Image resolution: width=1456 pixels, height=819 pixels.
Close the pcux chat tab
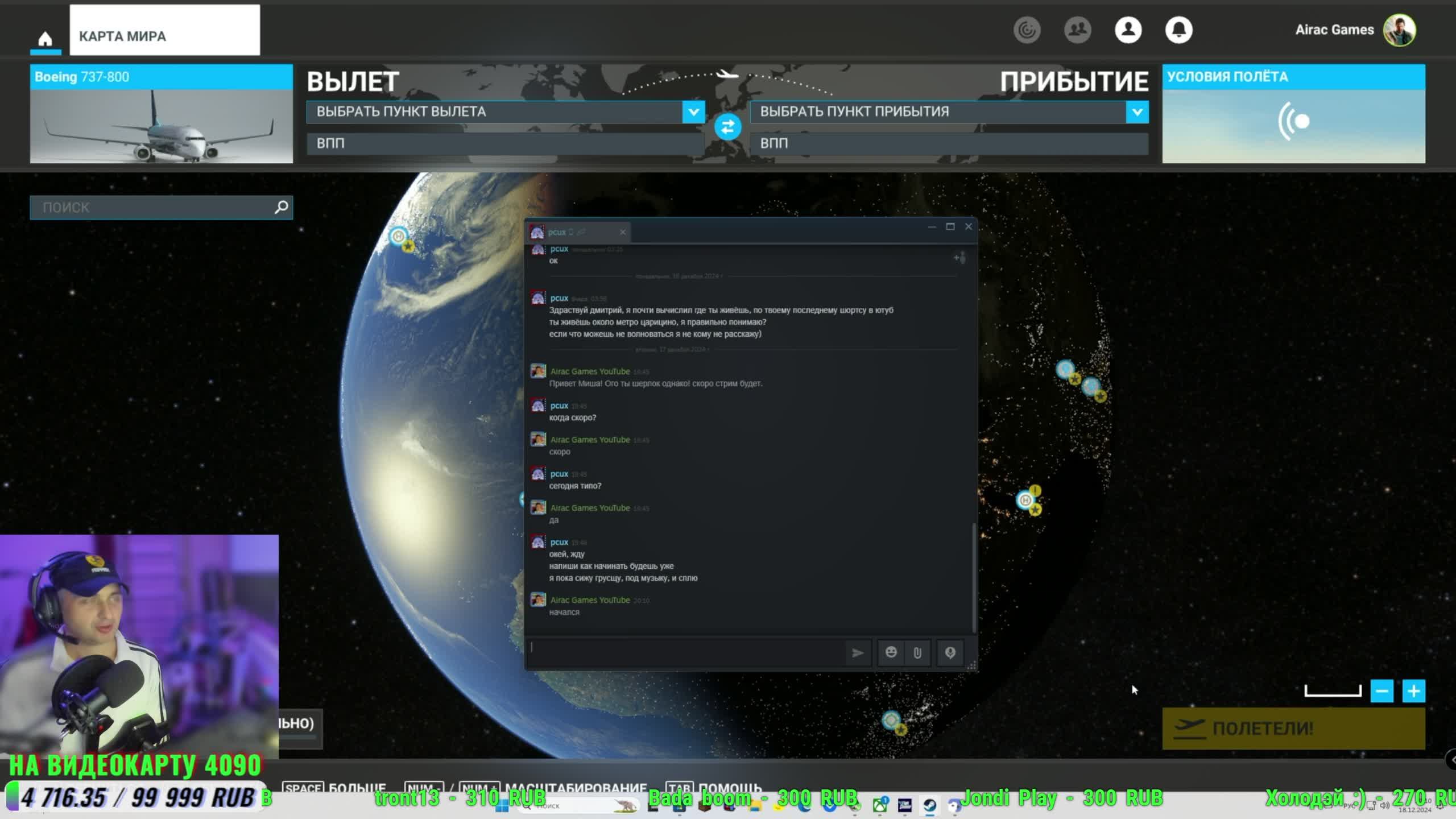coord(623,232)
